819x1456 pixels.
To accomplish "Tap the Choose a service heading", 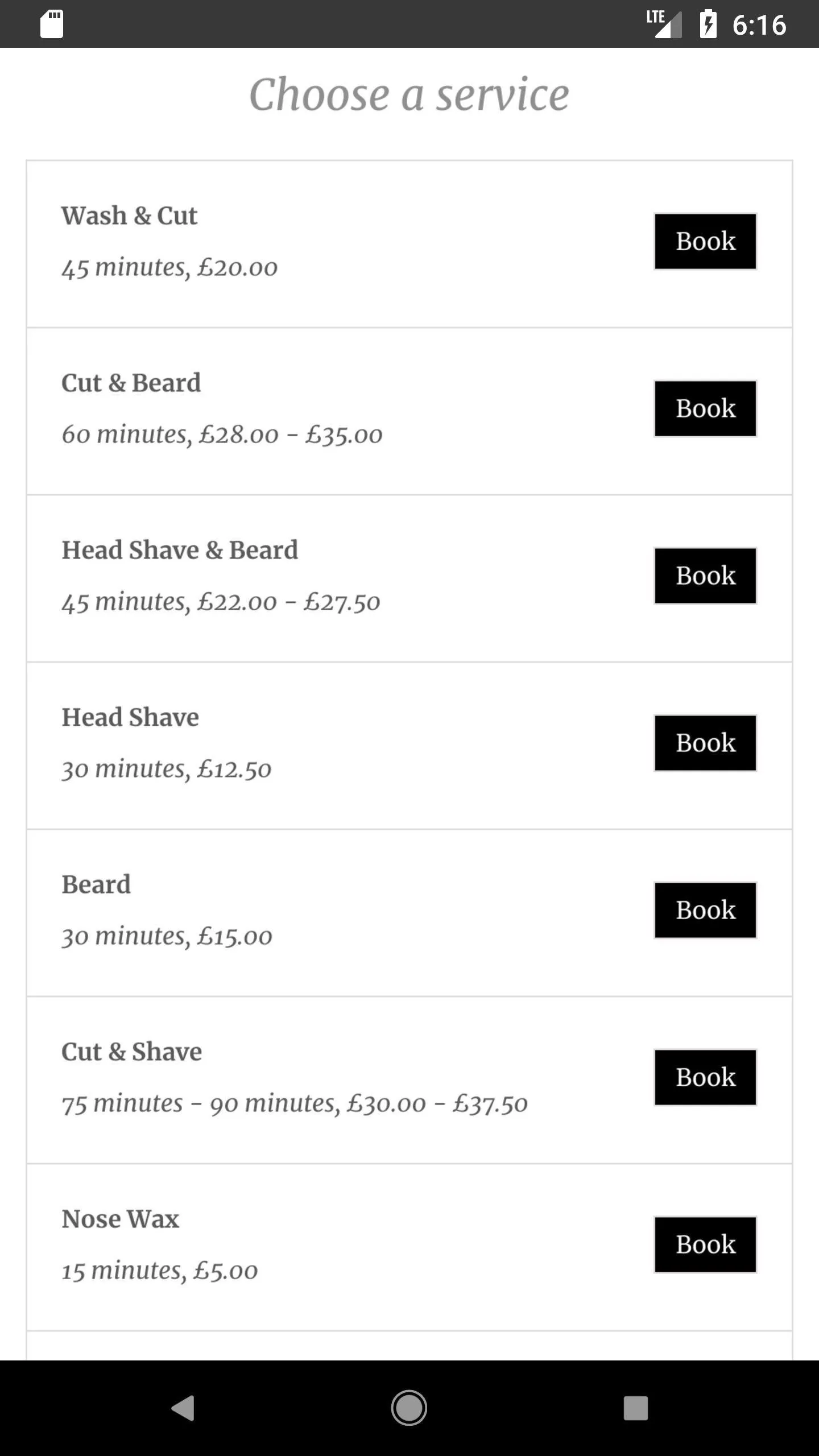I will click(x=409, y=95).
